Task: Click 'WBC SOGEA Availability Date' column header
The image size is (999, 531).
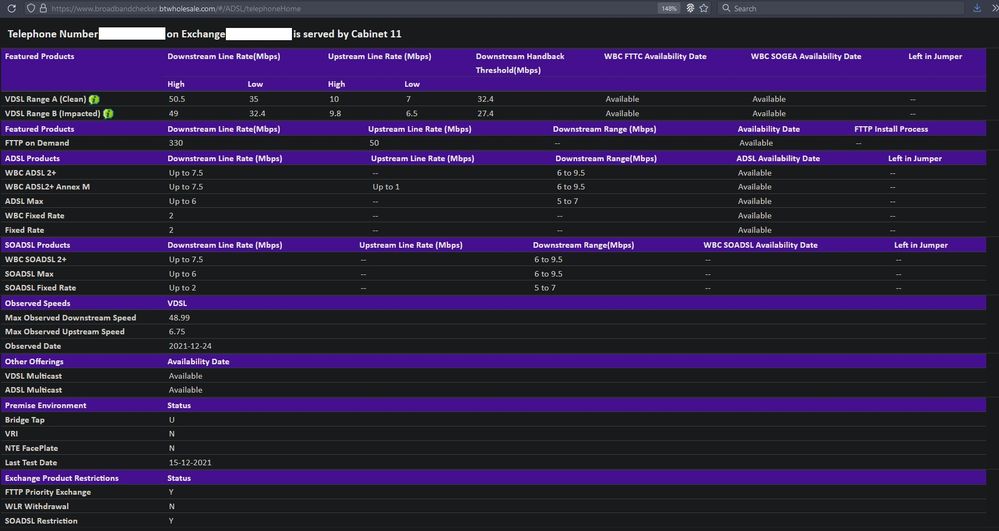Action: tap(806, 56)
